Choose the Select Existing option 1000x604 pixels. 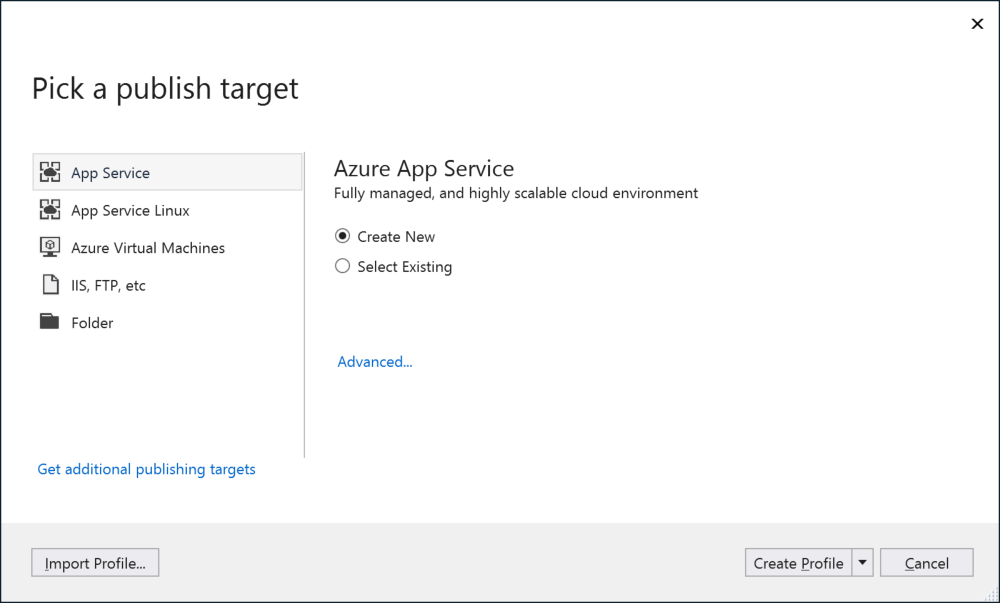click(341, 266)
